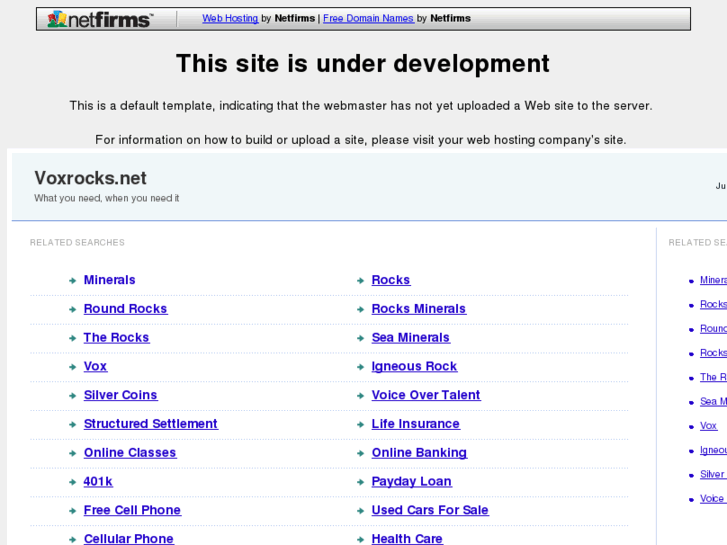Click the Netfirms logo
Screen dimensions: 727x545
(x=100, y=19)
